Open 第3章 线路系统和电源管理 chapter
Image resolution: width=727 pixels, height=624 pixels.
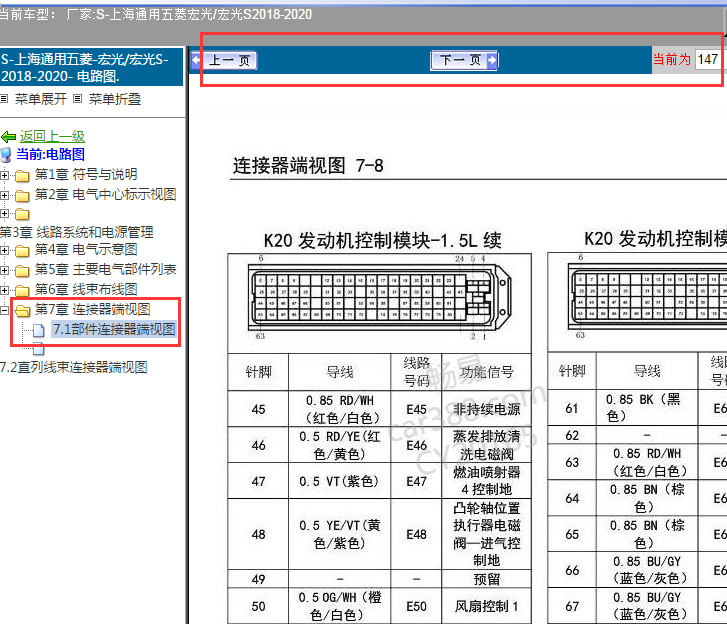77,232
